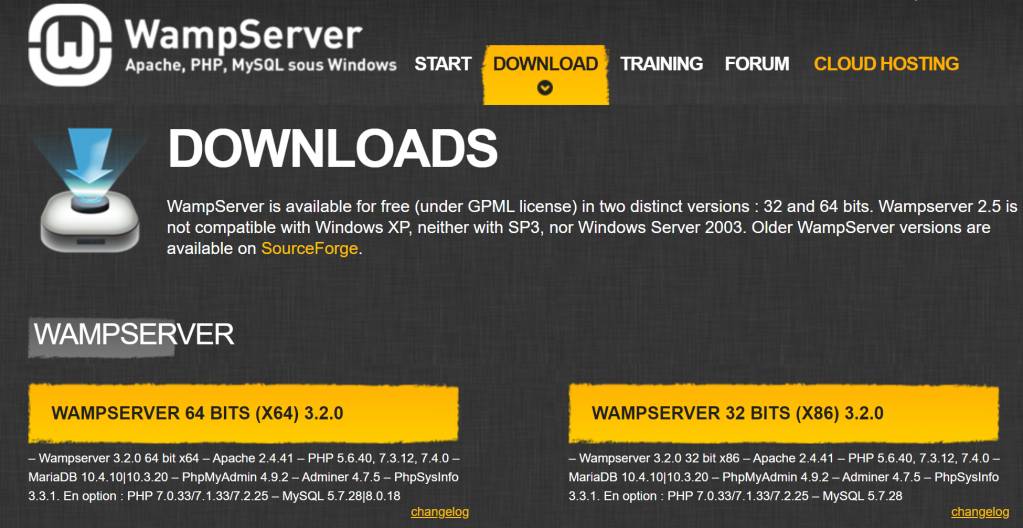Open changelog for the 32-bit version
Viewport: 1023px width, 528px height.
[x=979, y=512]
